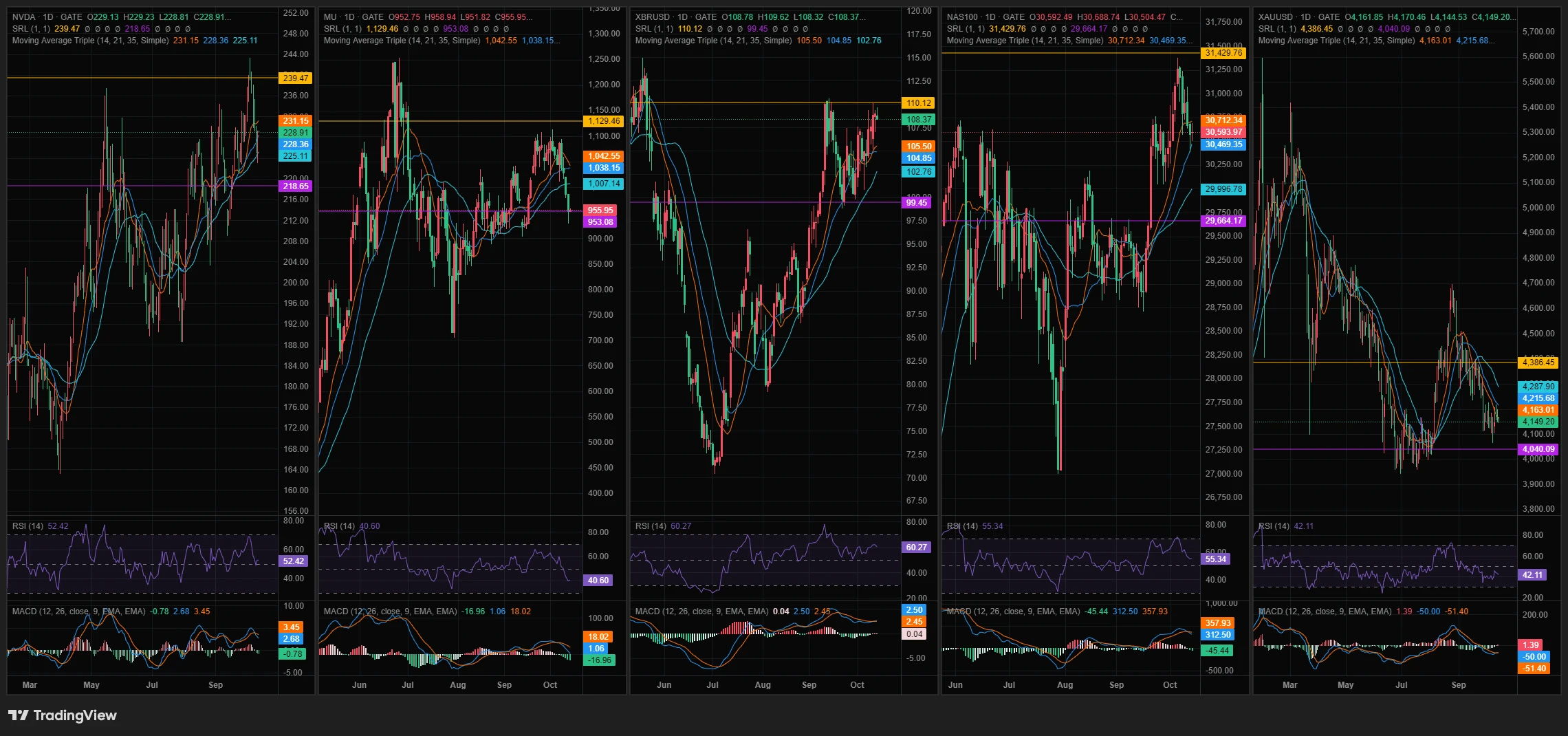Click the RSI (14) legend in NVDA chart

28,526
